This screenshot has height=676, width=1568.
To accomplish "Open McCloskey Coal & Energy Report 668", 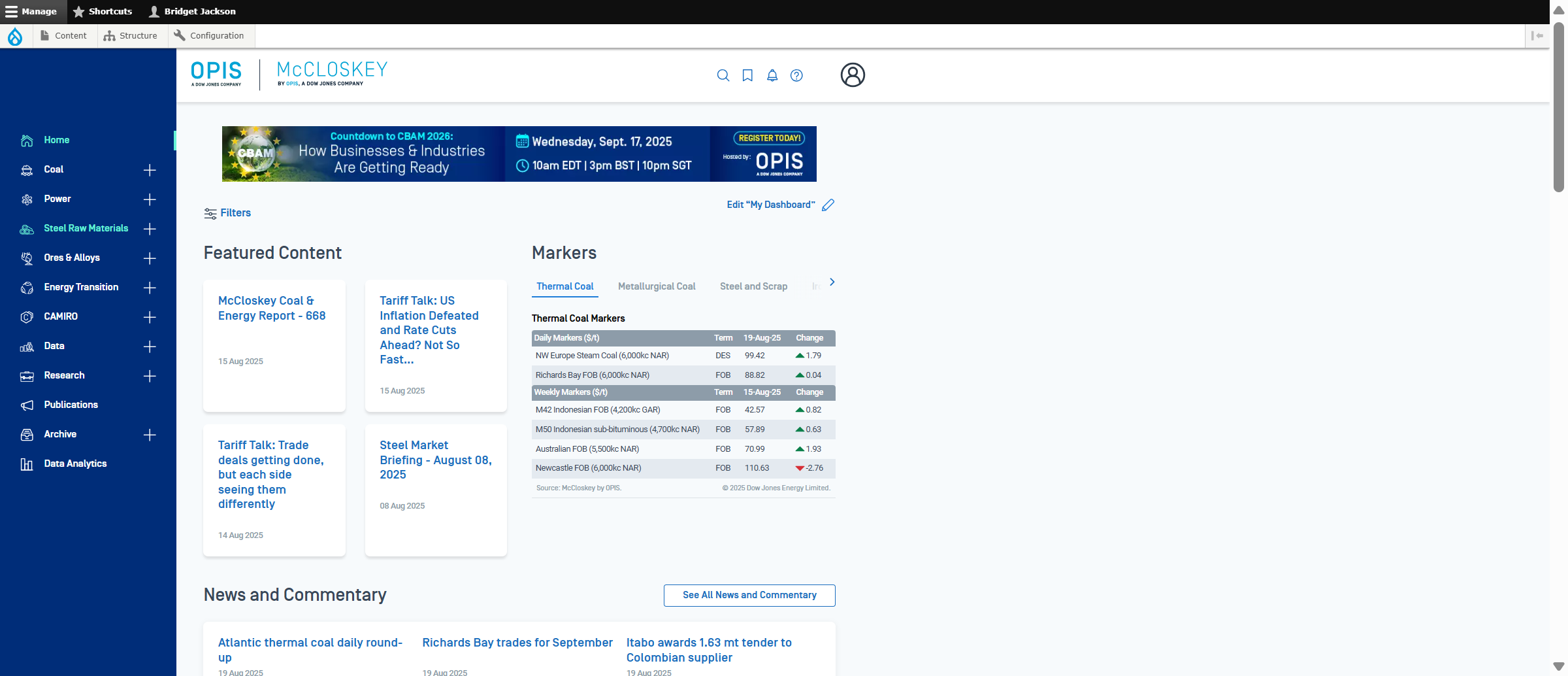I will [272, 308].
